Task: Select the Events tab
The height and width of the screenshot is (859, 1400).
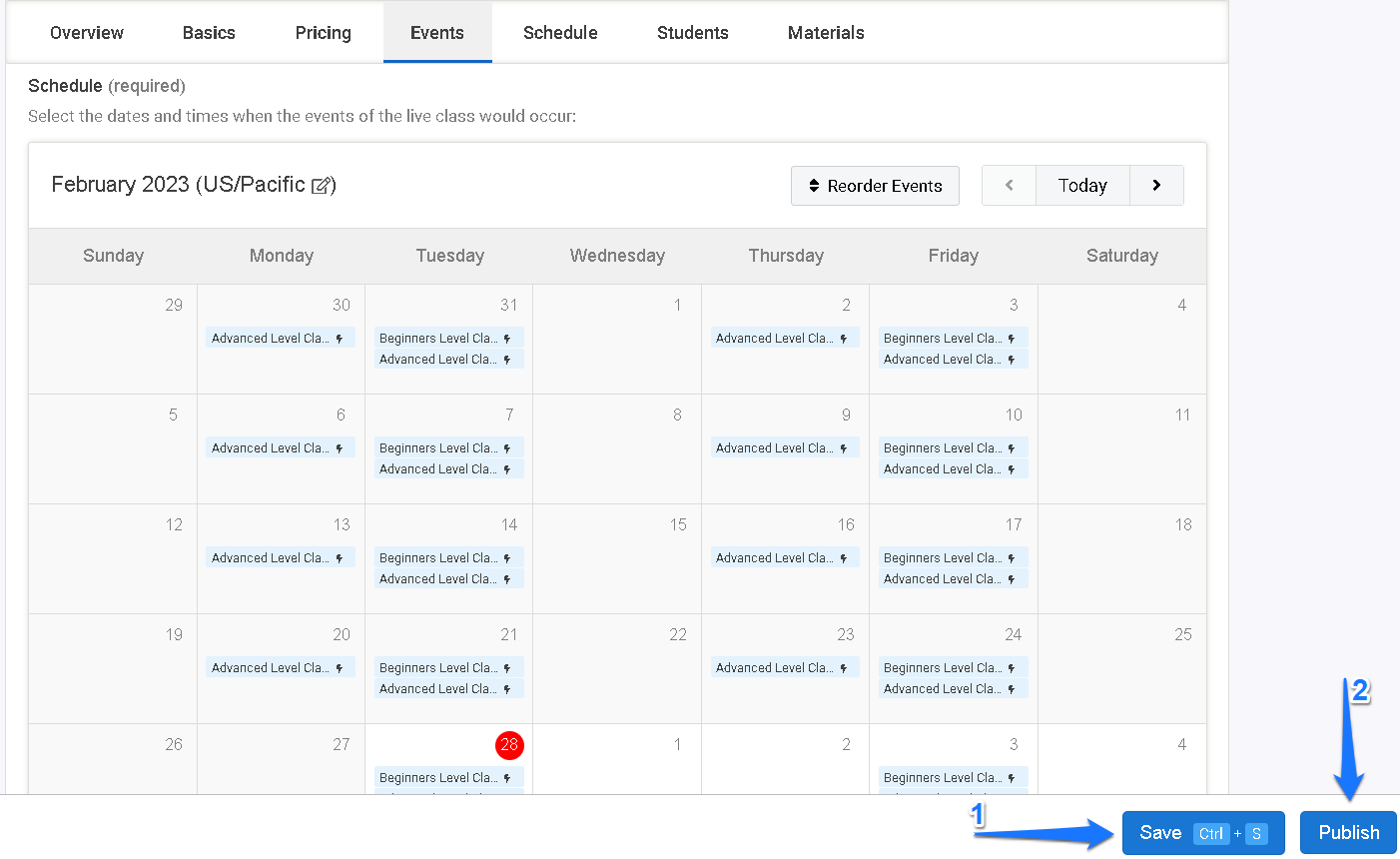Action: click(437, 33)
